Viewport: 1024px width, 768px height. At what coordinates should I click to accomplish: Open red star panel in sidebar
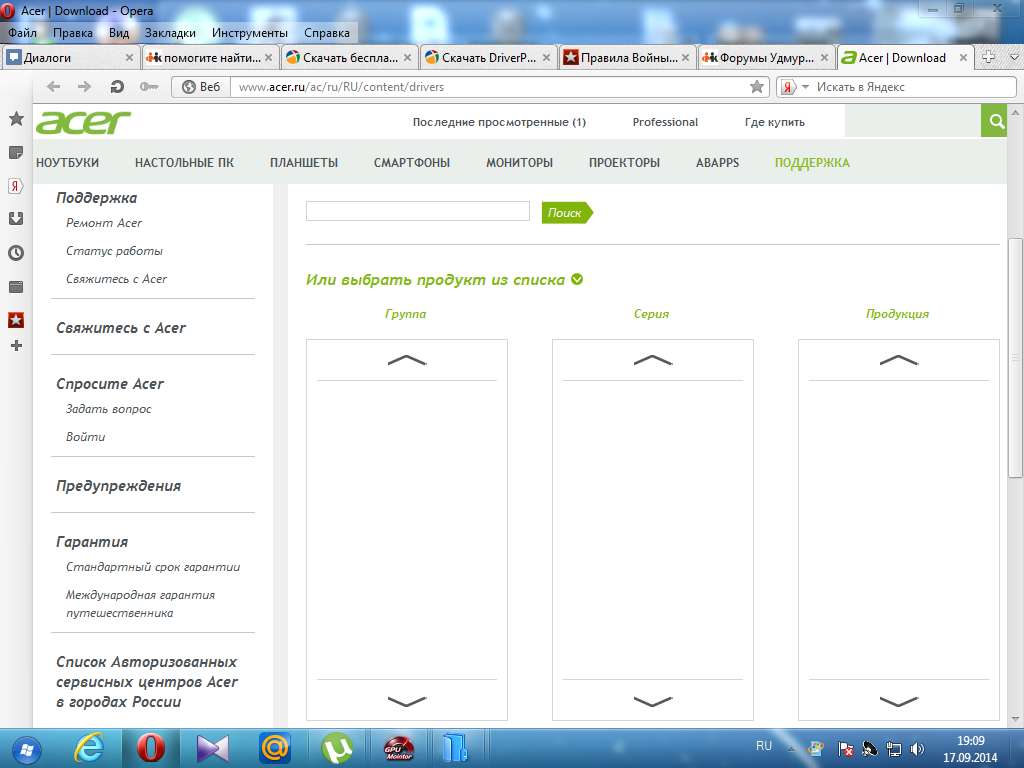(x=16, y=320)
